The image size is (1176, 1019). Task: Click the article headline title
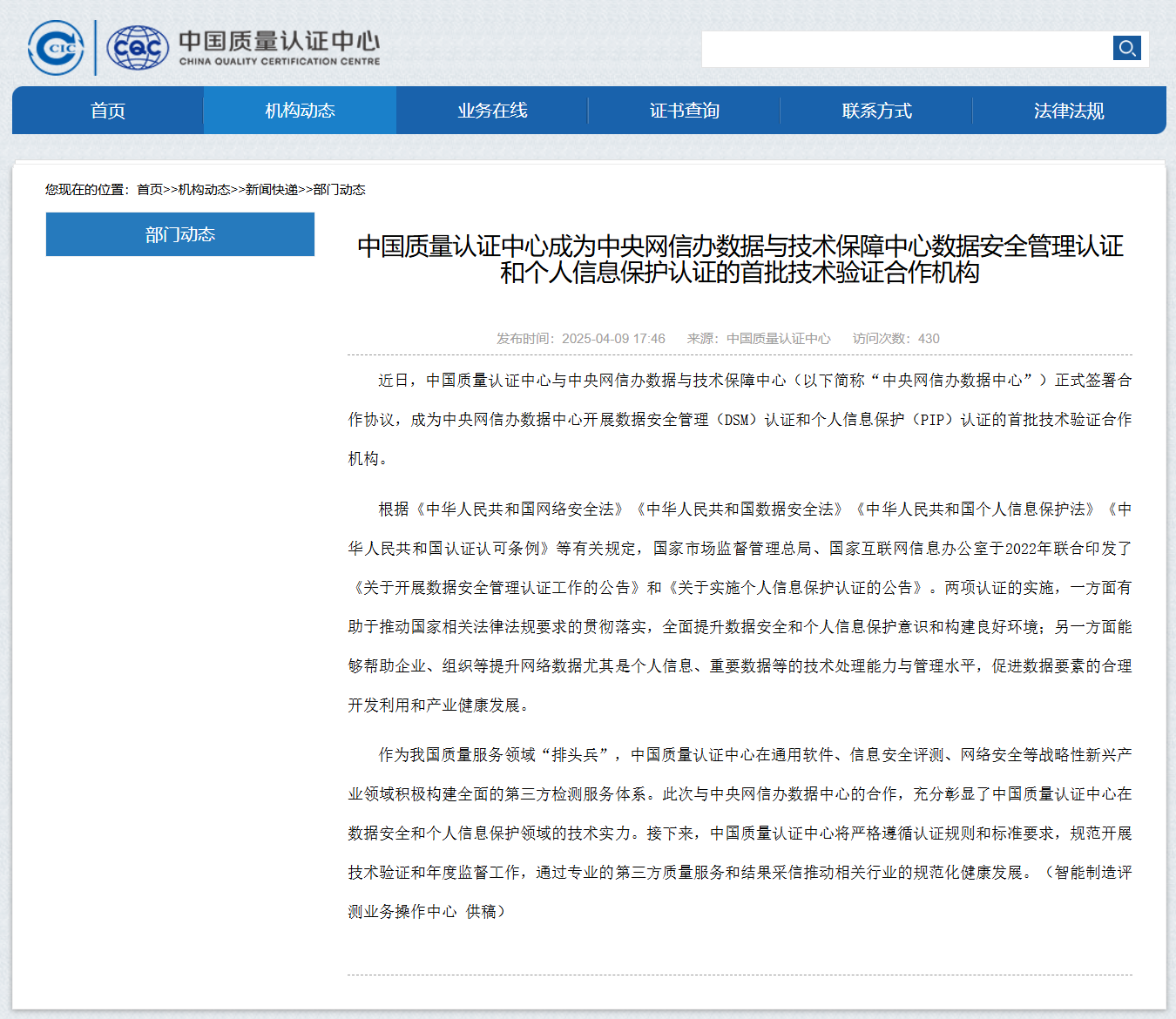(740, 259)
